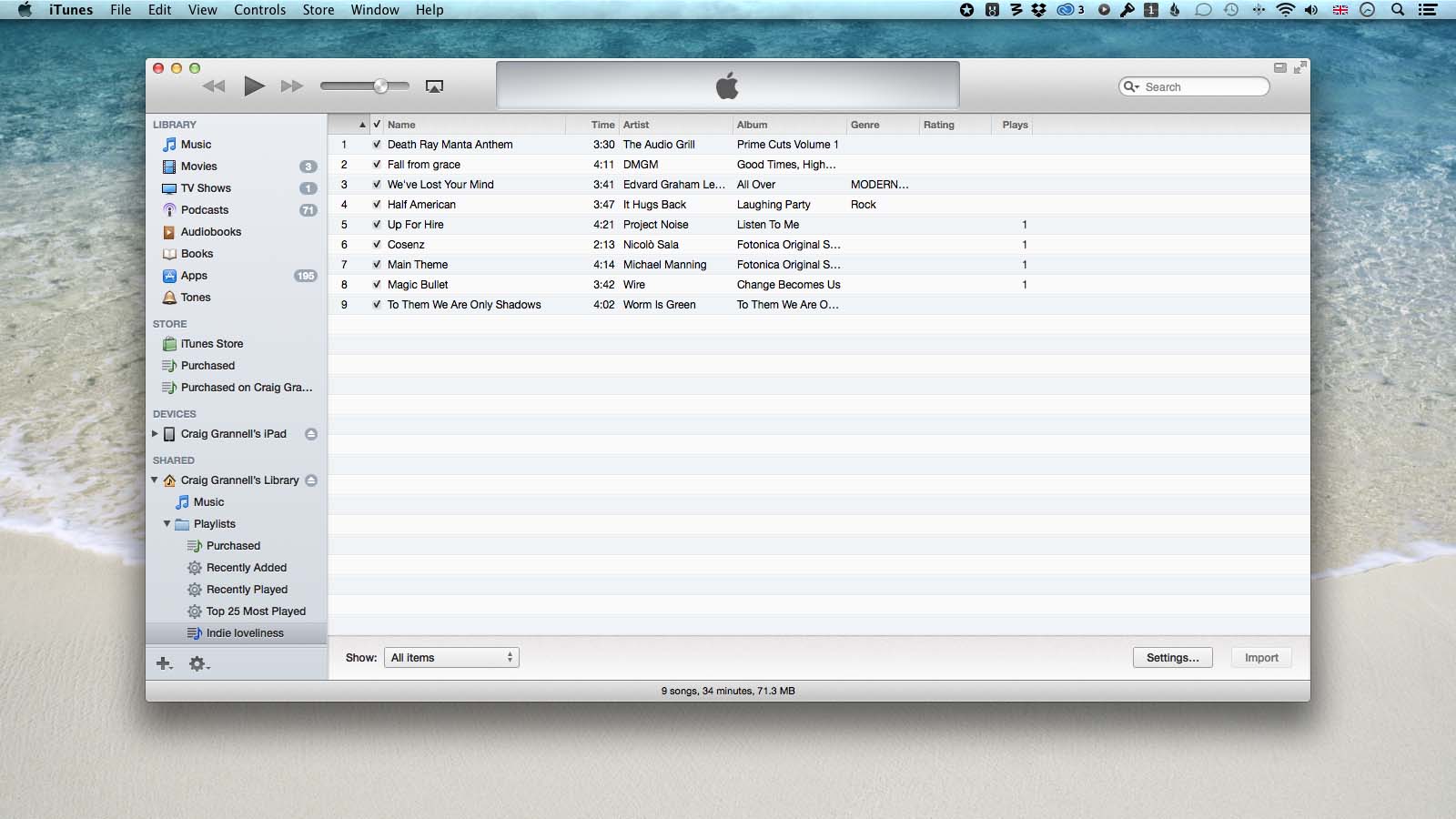Switch to the mini player view
Image resolution: width=1456 pixels, height=819 pixels.
tap(1280, 67)
